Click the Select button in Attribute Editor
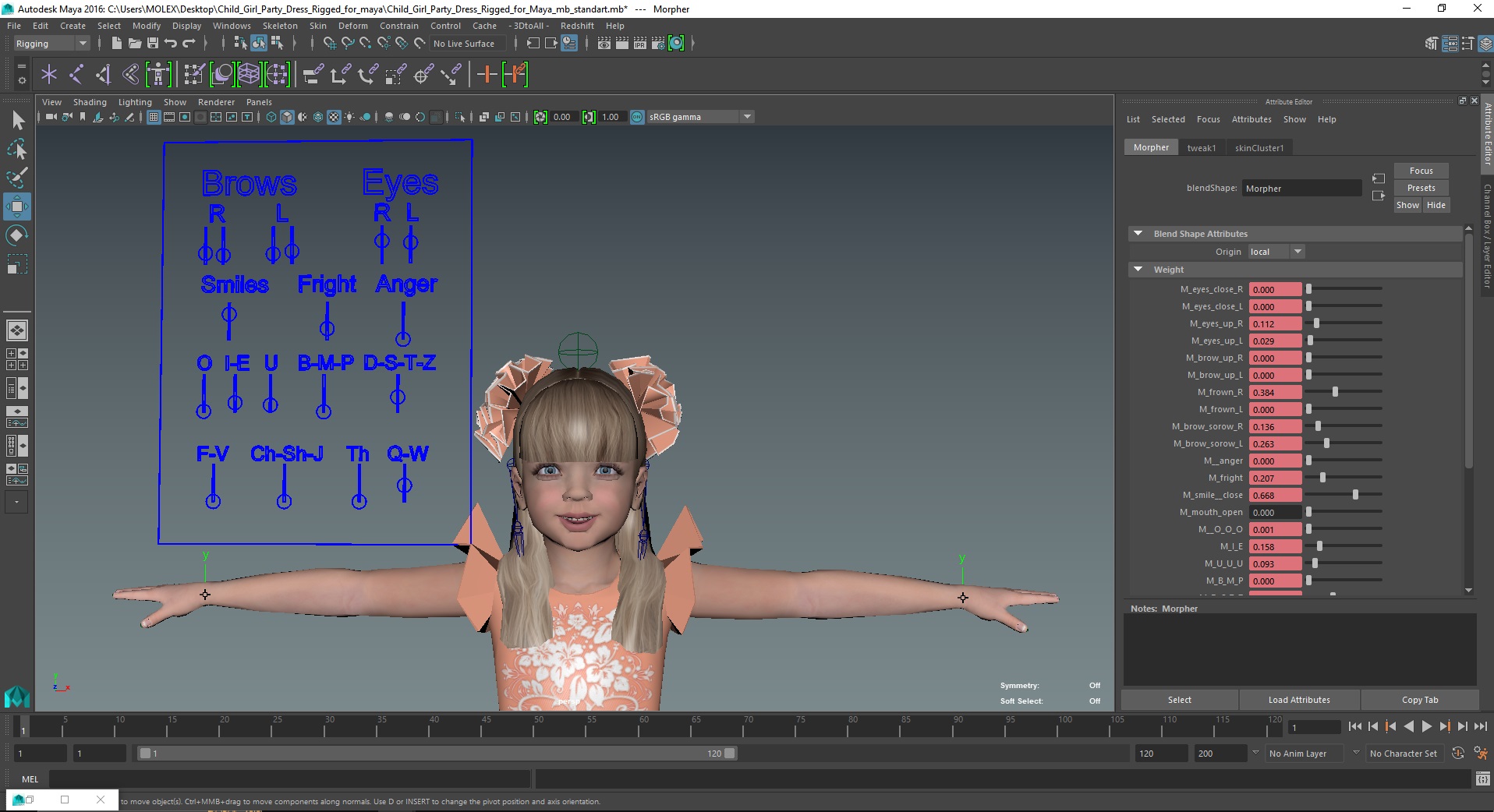The width and height of the screenshot is (1494, 812). point(1179,700)
